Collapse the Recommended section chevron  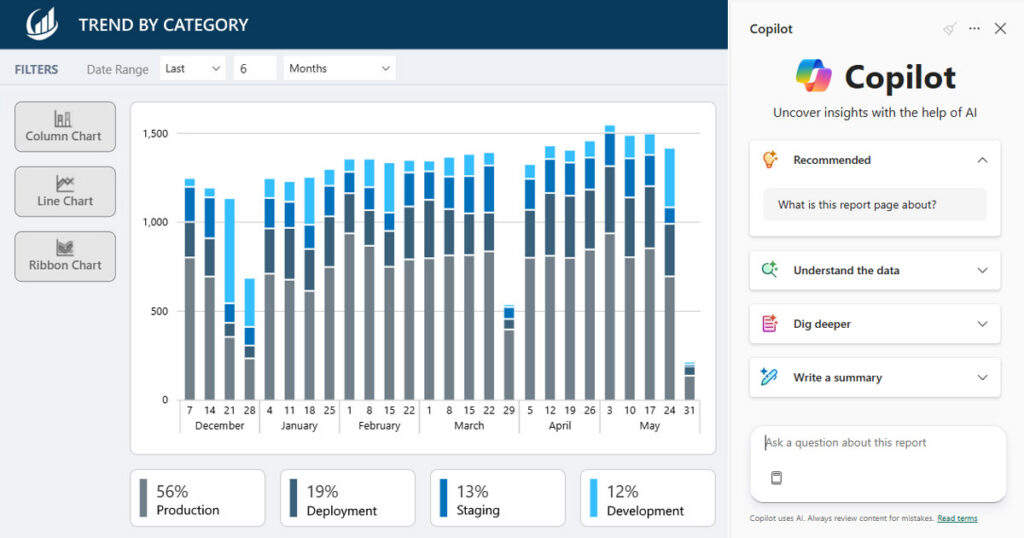pyautogui.click(x=982, y=160)
